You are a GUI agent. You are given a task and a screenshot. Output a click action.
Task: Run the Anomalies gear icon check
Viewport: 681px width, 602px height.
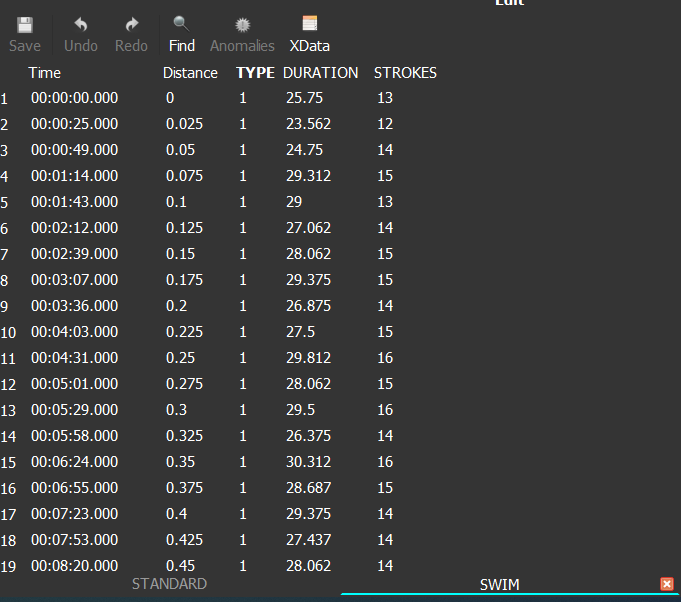click(x=242, y=25)
